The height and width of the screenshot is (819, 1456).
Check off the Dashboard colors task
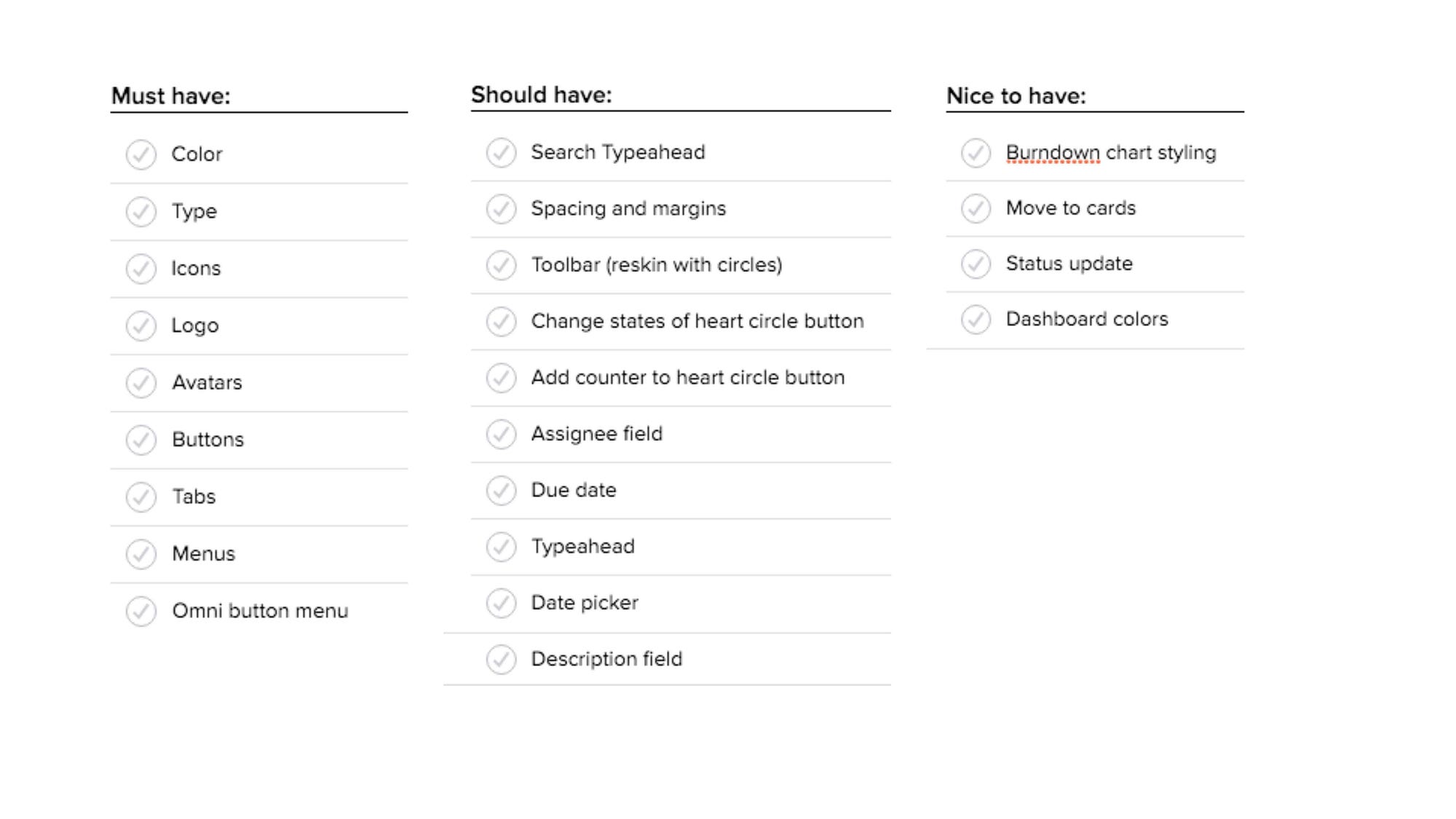[x=976, y=320]
